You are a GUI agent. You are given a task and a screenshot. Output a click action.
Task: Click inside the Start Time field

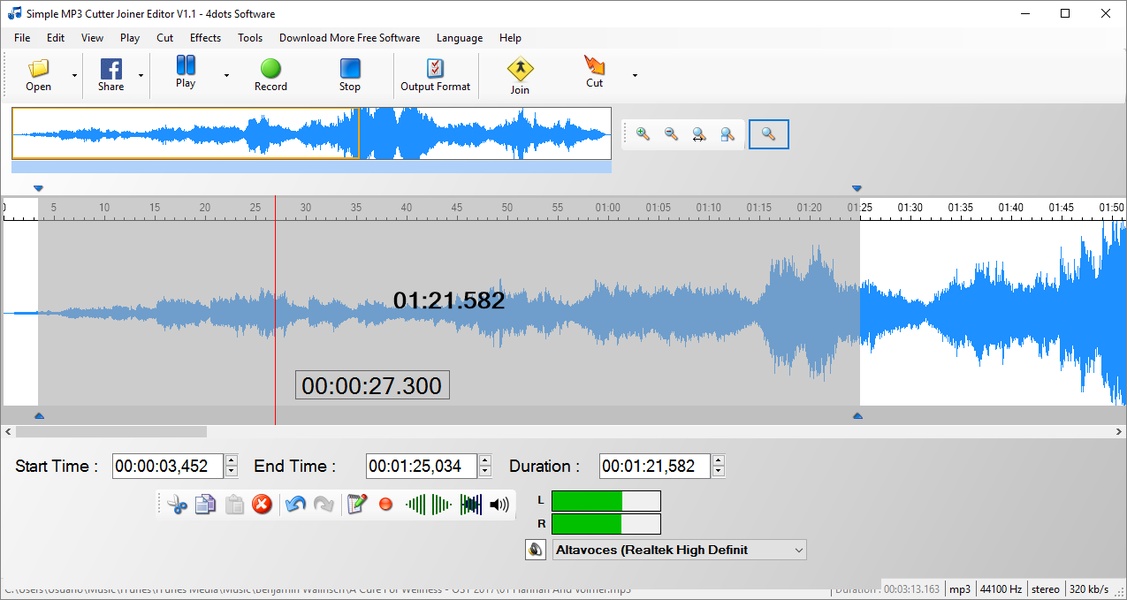coord(167,466)
